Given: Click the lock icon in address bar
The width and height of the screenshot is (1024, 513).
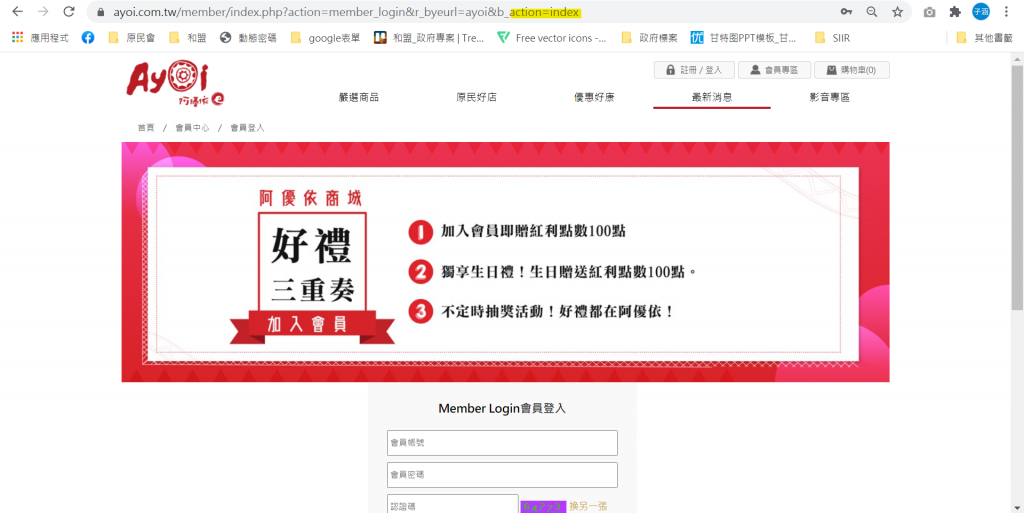Looking at the screenshot, I should tap(100, 12).
